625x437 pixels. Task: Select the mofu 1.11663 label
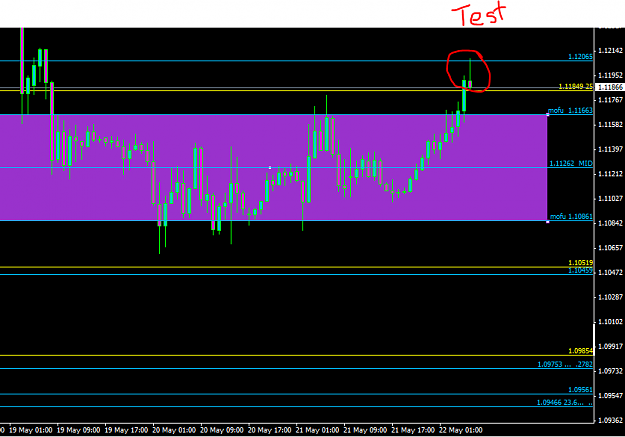(570, 110)
